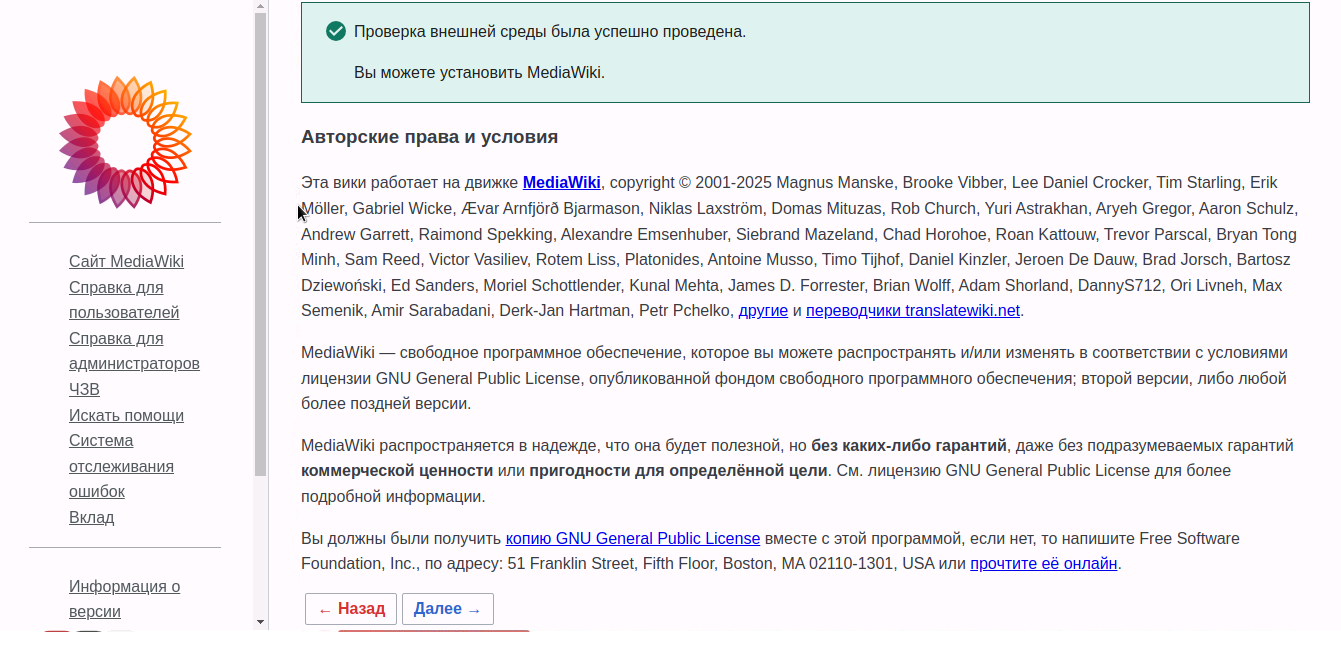Click the sidebar vertical scrollbar thumb
This screenshot has width=1341, height=648.
(261, 240)
